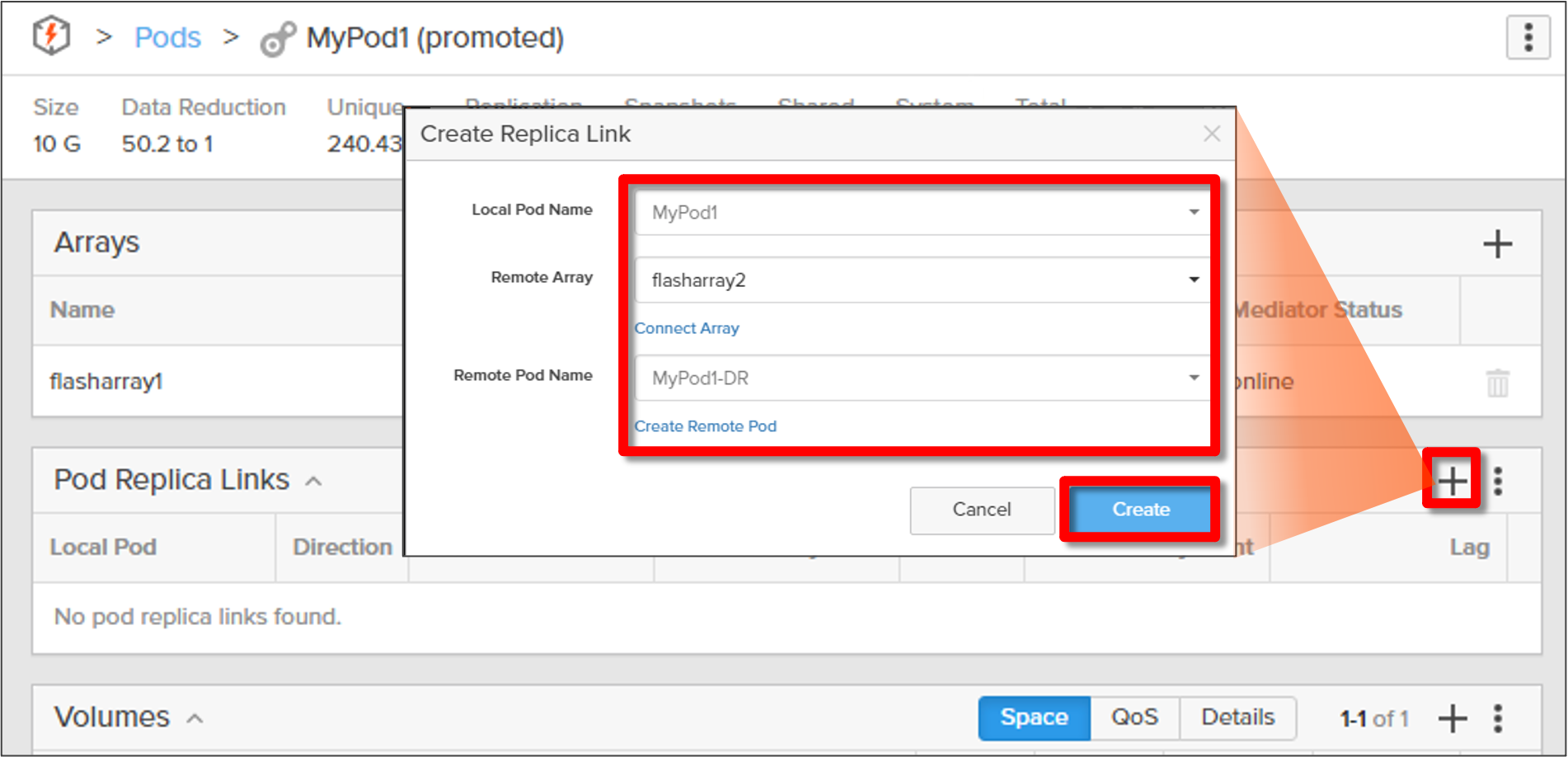The image size is (1568, 757).
Task: Open the Pure Storage home icon
Action: point(51,36)
